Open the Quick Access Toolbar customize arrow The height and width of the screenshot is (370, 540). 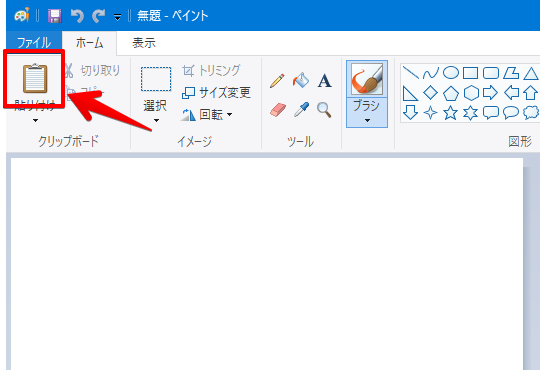click(x=117, y=17)
